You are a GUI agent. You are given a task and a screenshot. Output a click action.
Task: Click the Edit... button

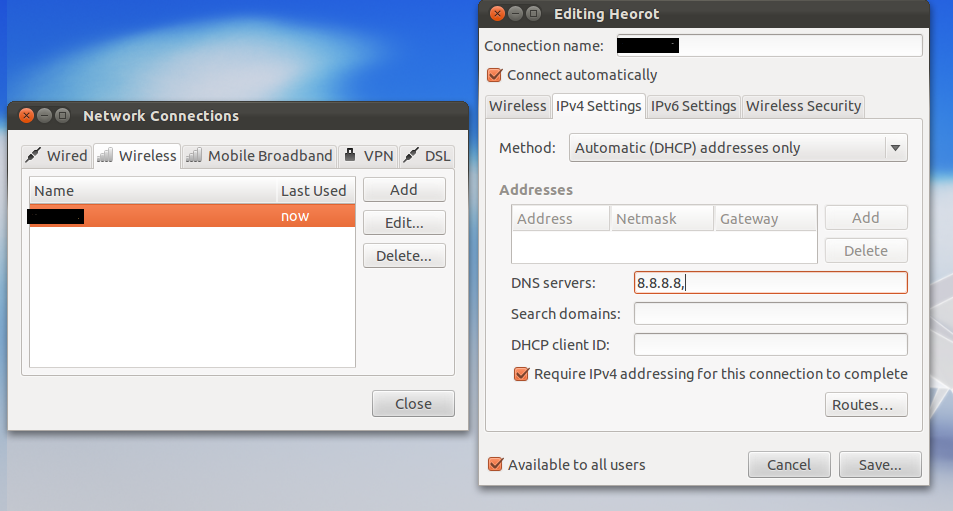[404, 222]
